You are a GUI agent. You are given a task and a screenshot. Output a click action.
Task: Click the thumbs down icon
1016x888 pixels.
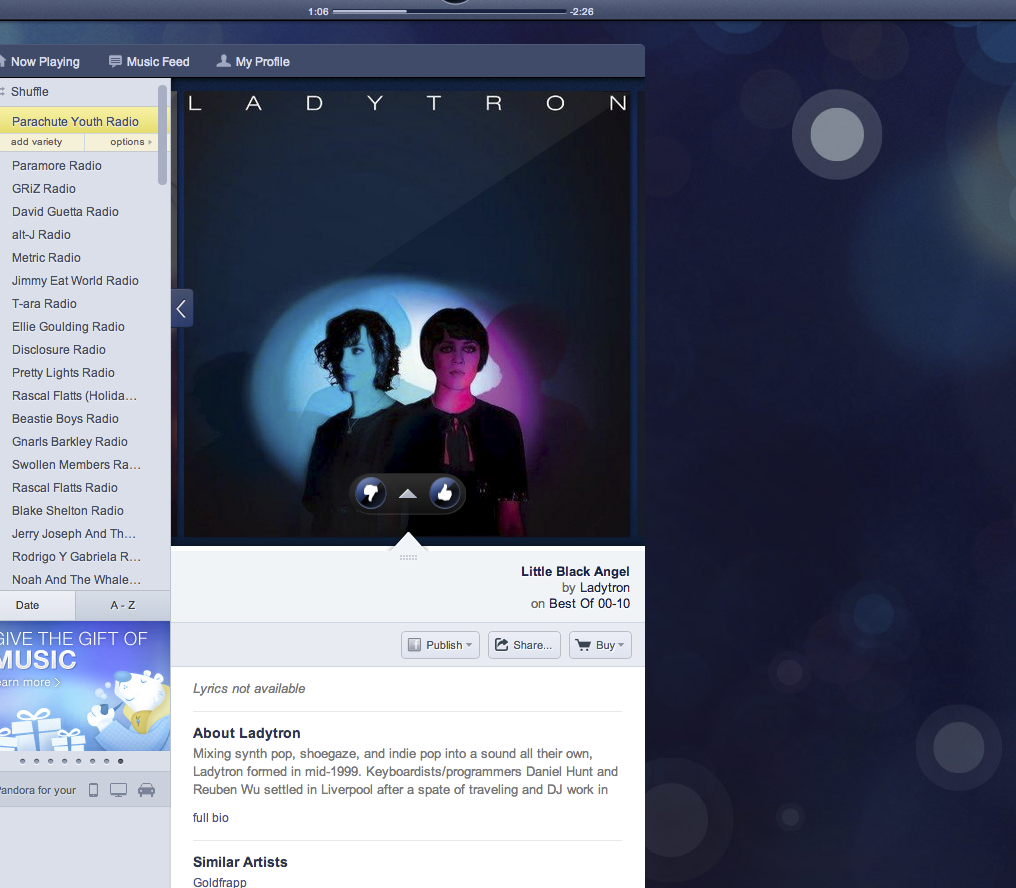(x=371, y=494)
